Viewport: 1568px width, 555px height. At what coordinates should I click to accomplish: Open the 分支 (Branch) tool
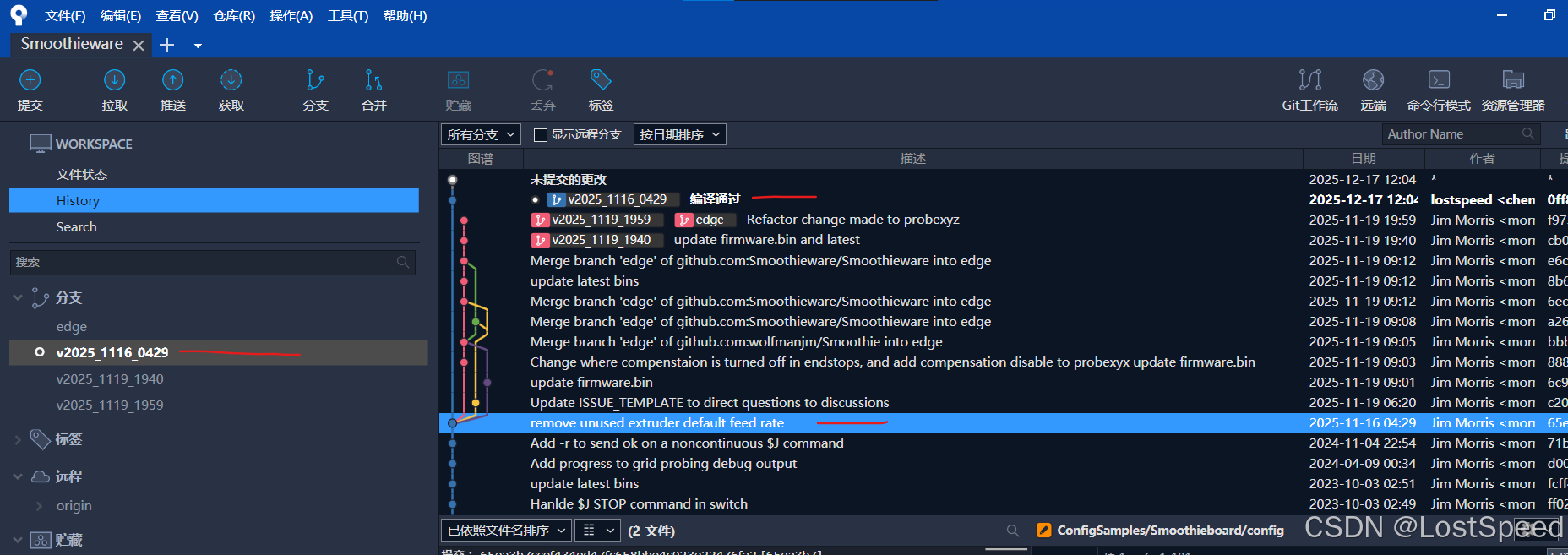point(315,80)
